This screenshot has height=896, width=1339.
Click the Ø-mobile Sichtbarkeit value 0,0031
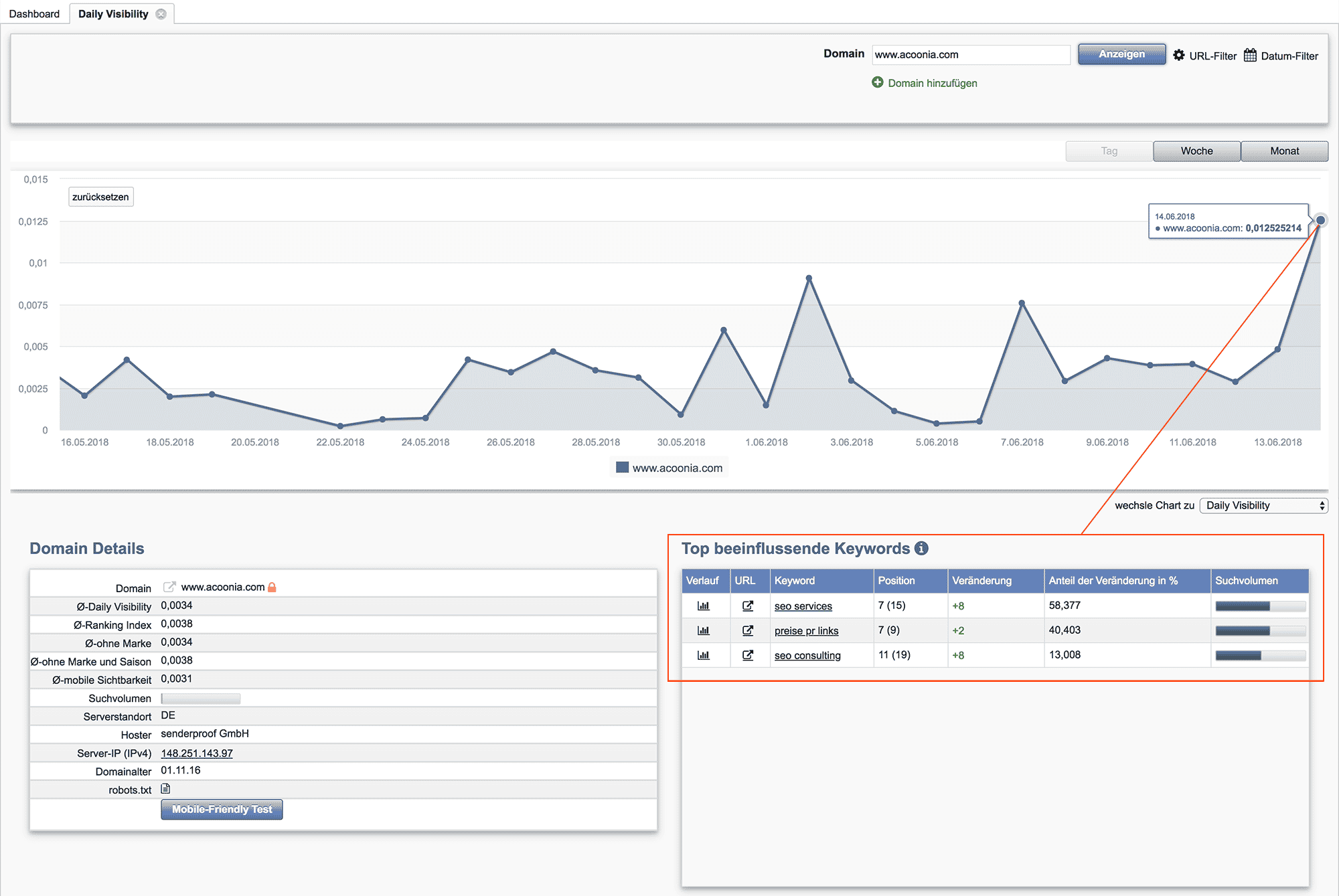(177, 679)
